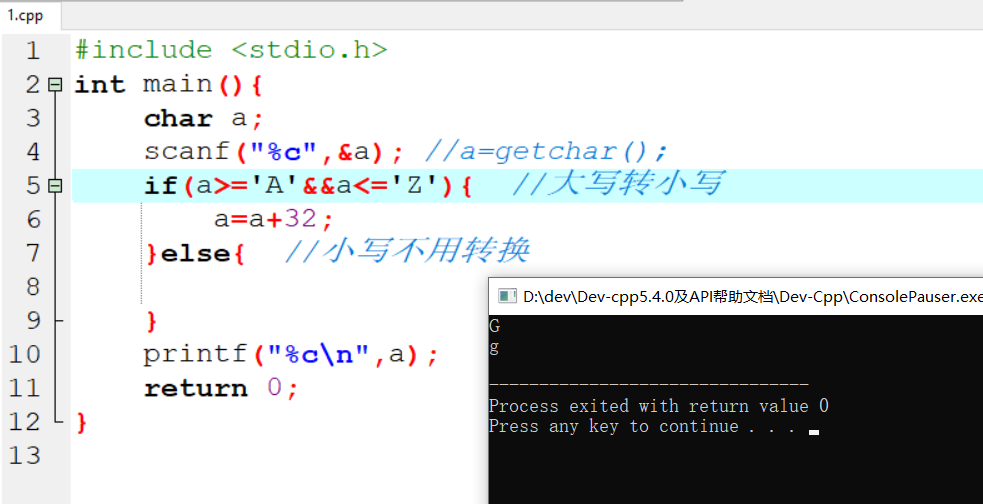Click the 'else' keyword on line 7

coord(195,253)
